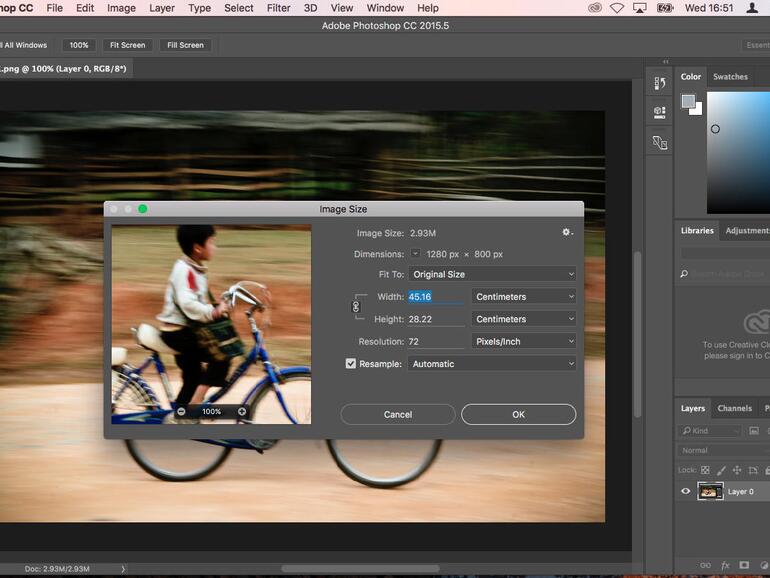The height and width of the screenshot is (578, 770).
Task: Open the Fit To Original Size dropdown
Action: point(492,274)
